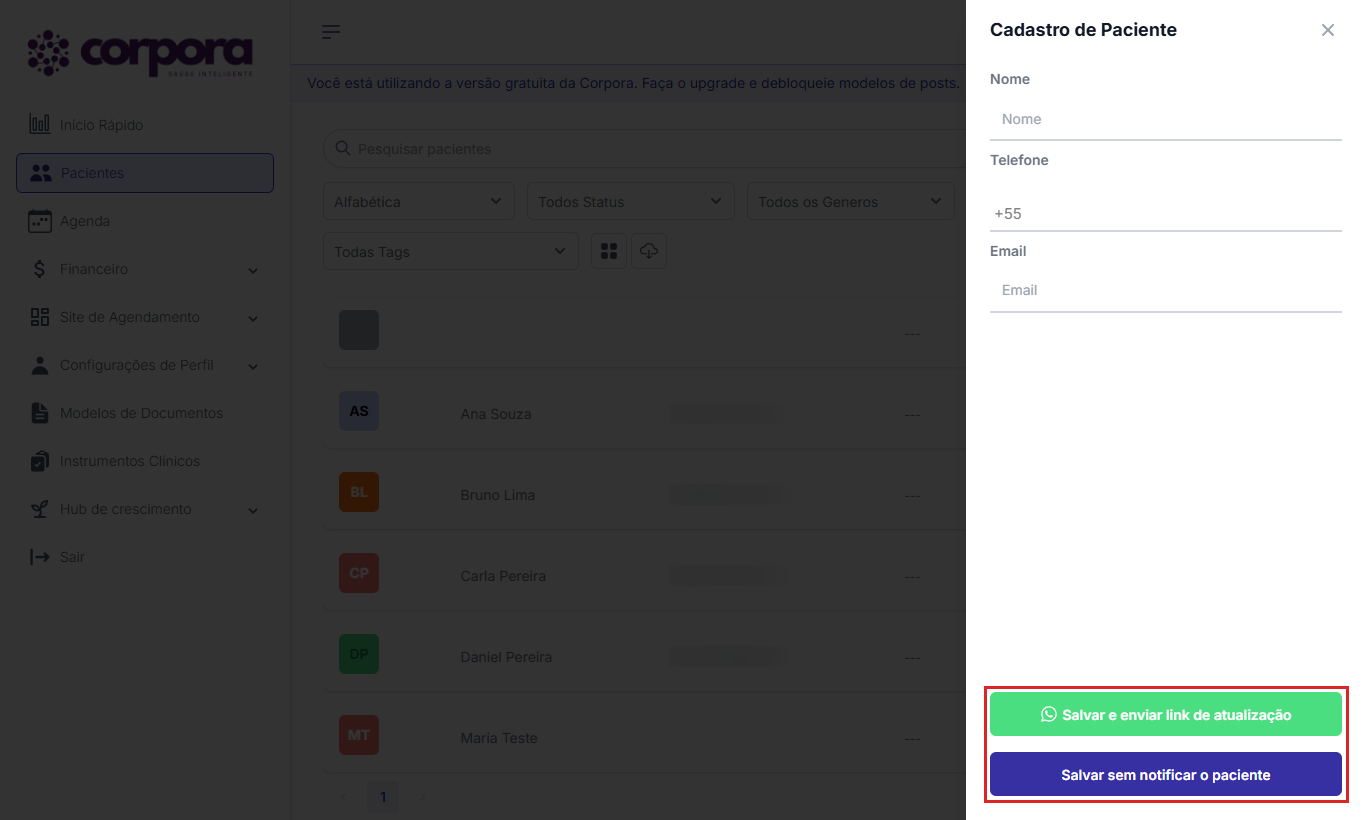Click the Corpora logo
The image size is (1366, 820).
coord(140,54)
